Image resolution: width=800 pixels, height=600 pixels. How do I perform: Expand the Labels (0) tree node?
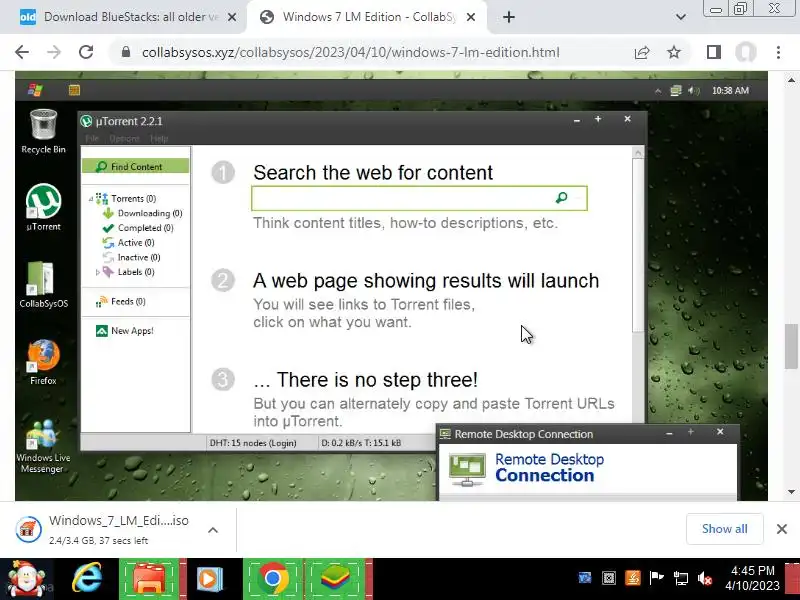pyautogui.click(x=97, y=272)
